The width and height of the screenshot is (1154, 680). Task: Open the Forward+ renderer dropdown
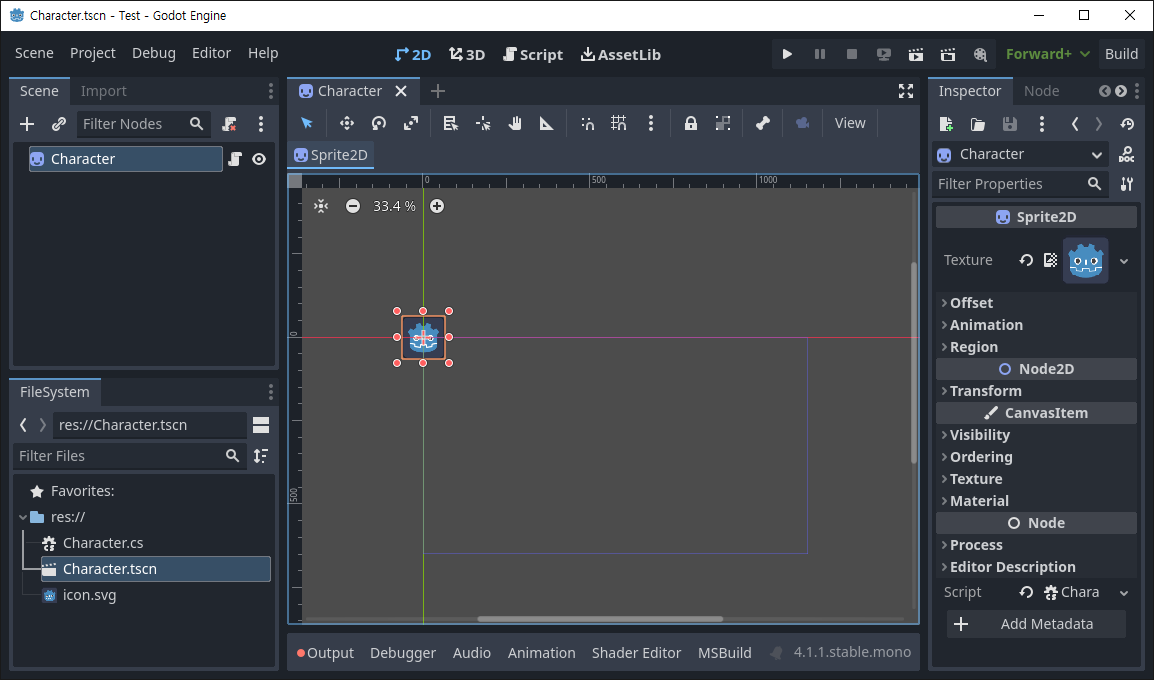[1047, 54]
